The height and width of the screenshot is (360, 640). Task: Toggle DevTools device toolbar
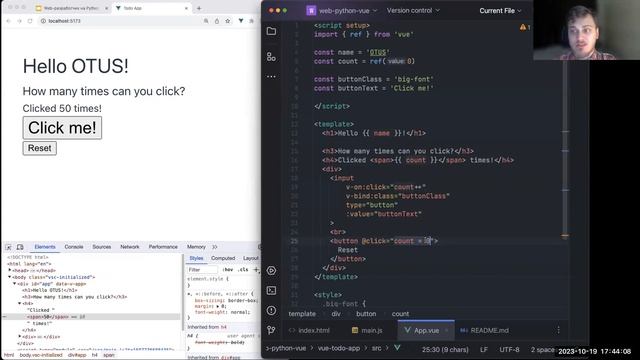coord(20,247)
